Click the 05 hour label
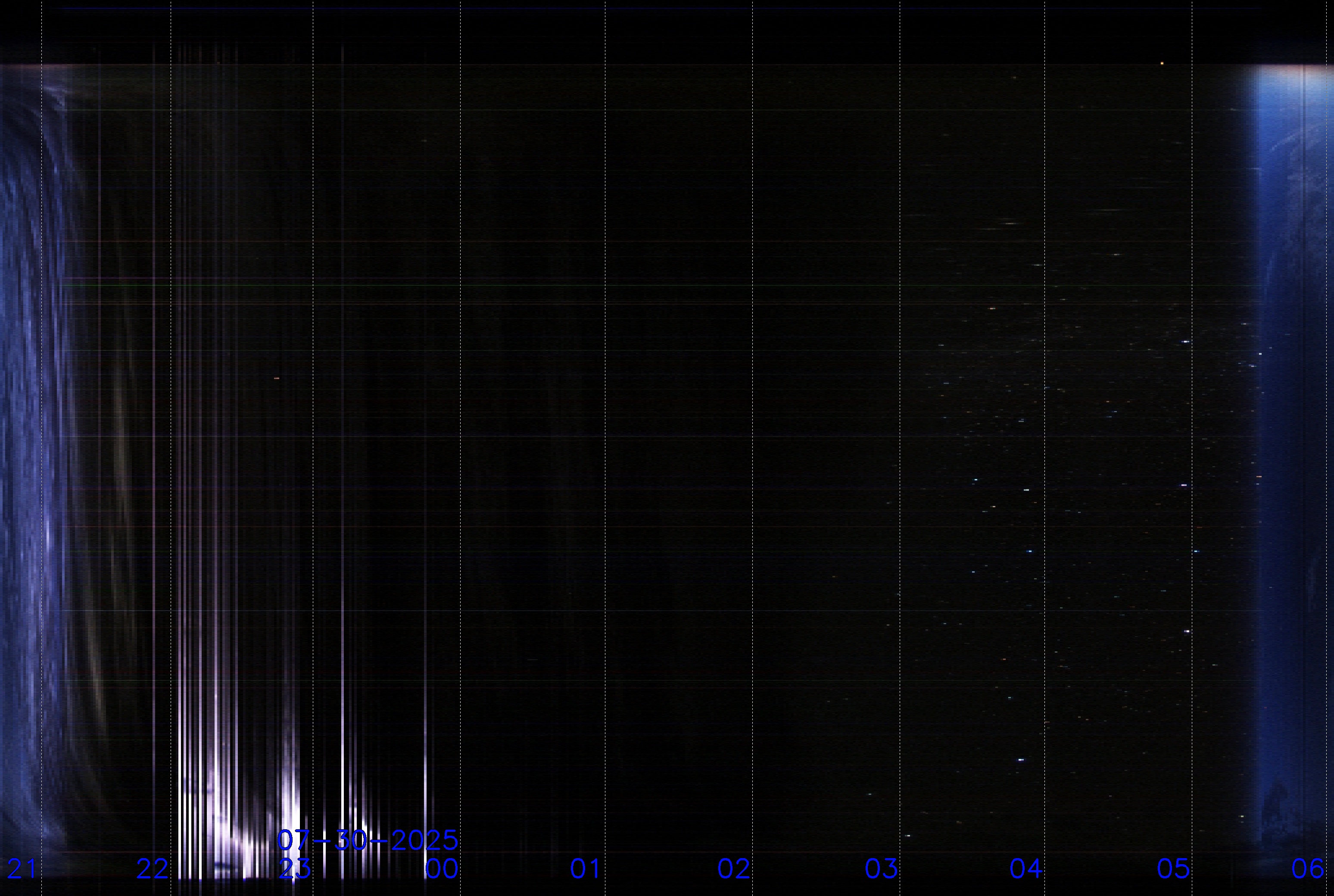Image resolution: width=1334 pixels, height=896 pixels. [1173, 869]
